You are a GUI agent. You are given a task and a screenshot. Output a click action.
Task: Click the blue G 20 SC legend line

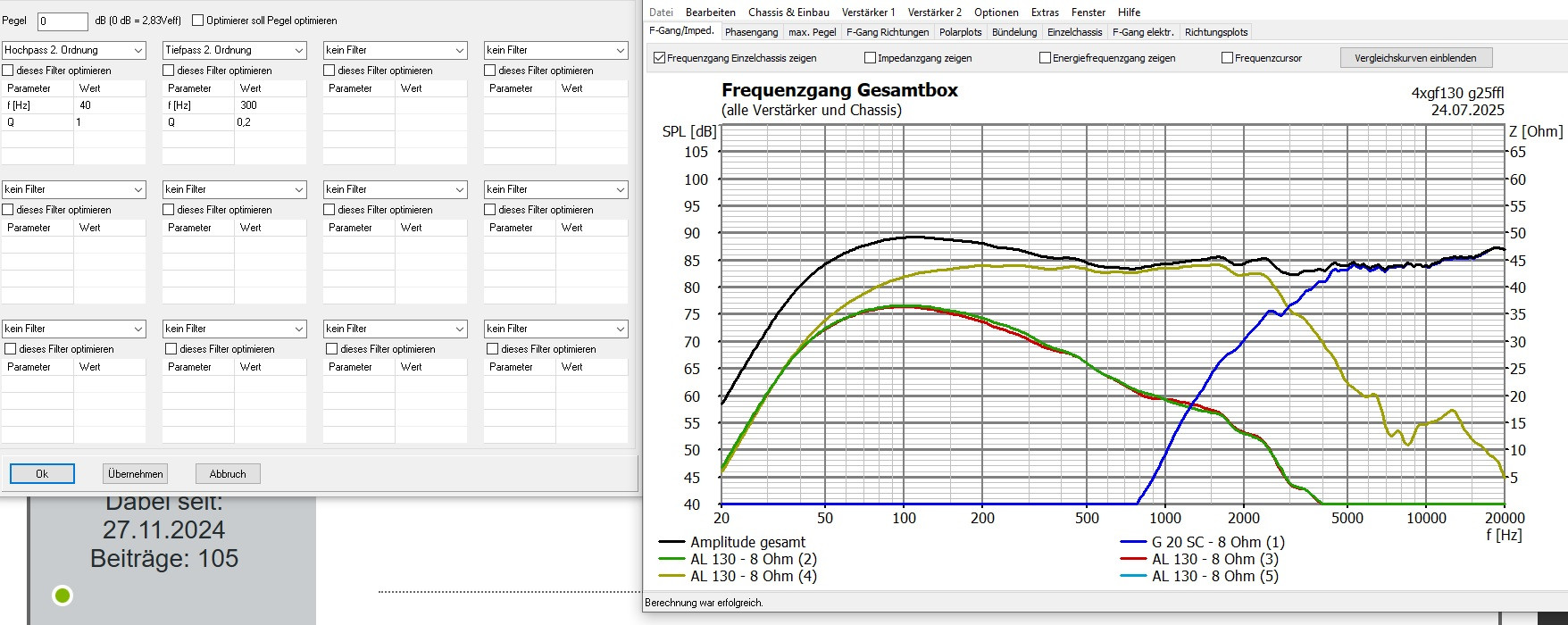click(1133, 542)
